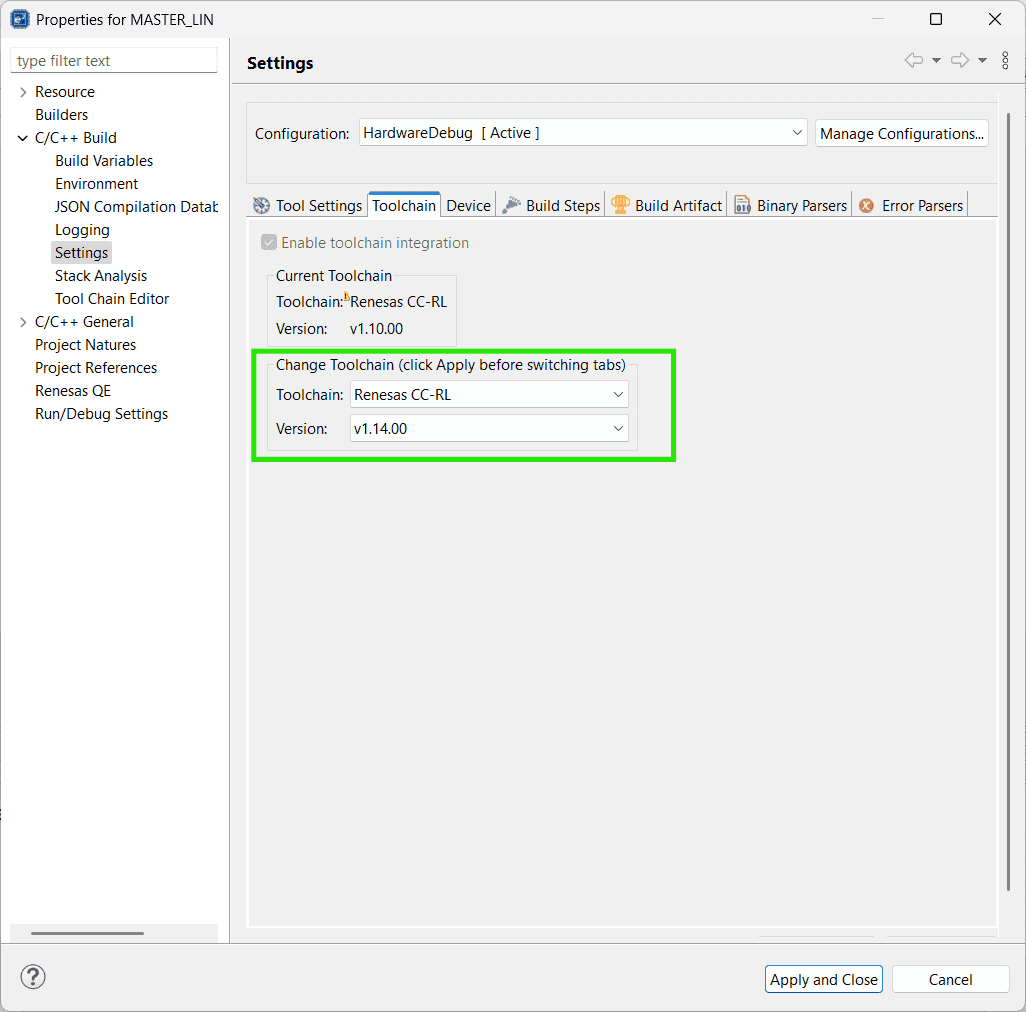The image size is (1026, 1012).
Task: Open the Version v1.14.00 dropdown
Action: click(x=489, y=428)
